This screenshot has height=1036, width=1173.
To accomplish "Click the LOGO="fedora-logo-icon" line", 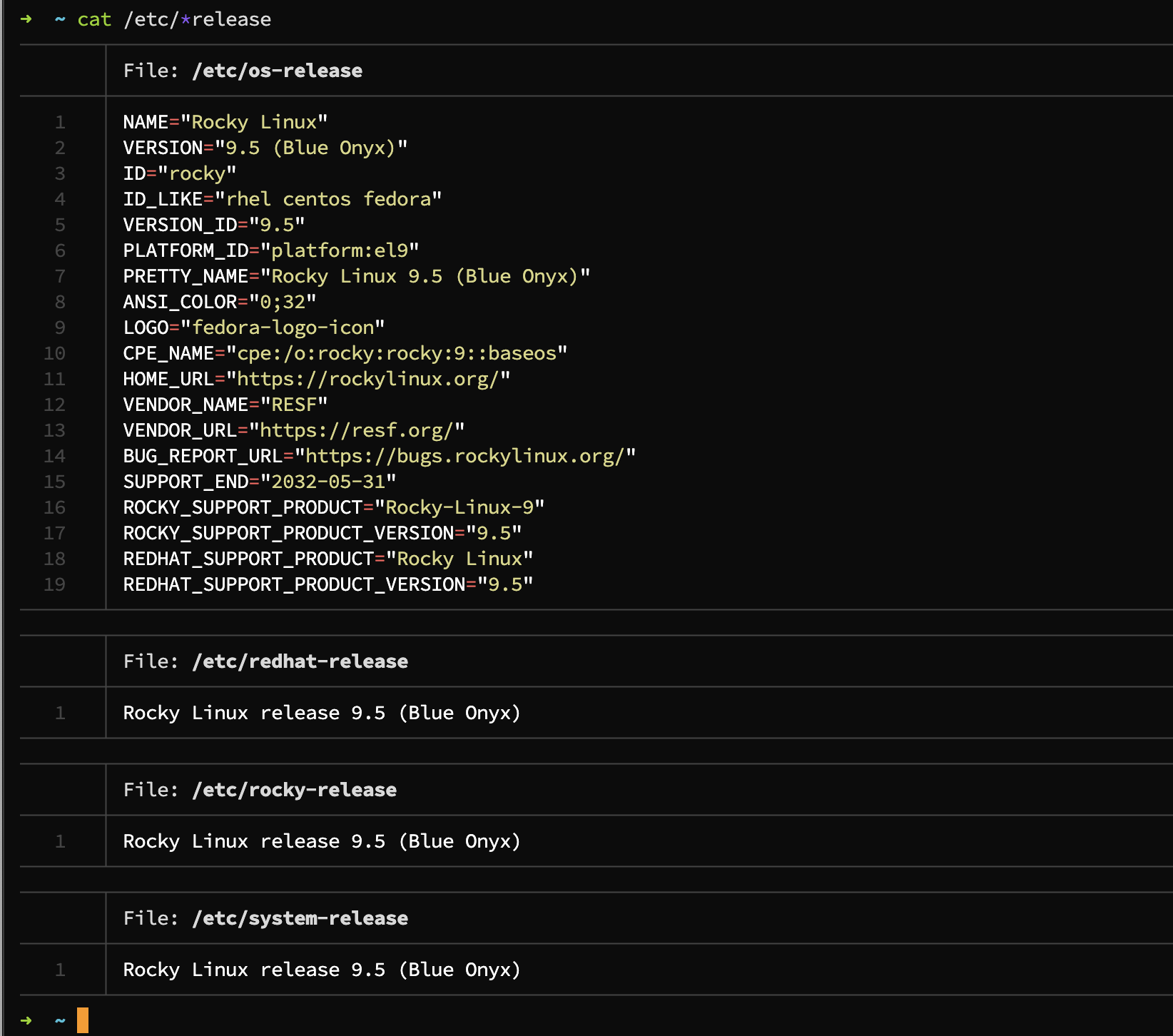I will 254,327.
